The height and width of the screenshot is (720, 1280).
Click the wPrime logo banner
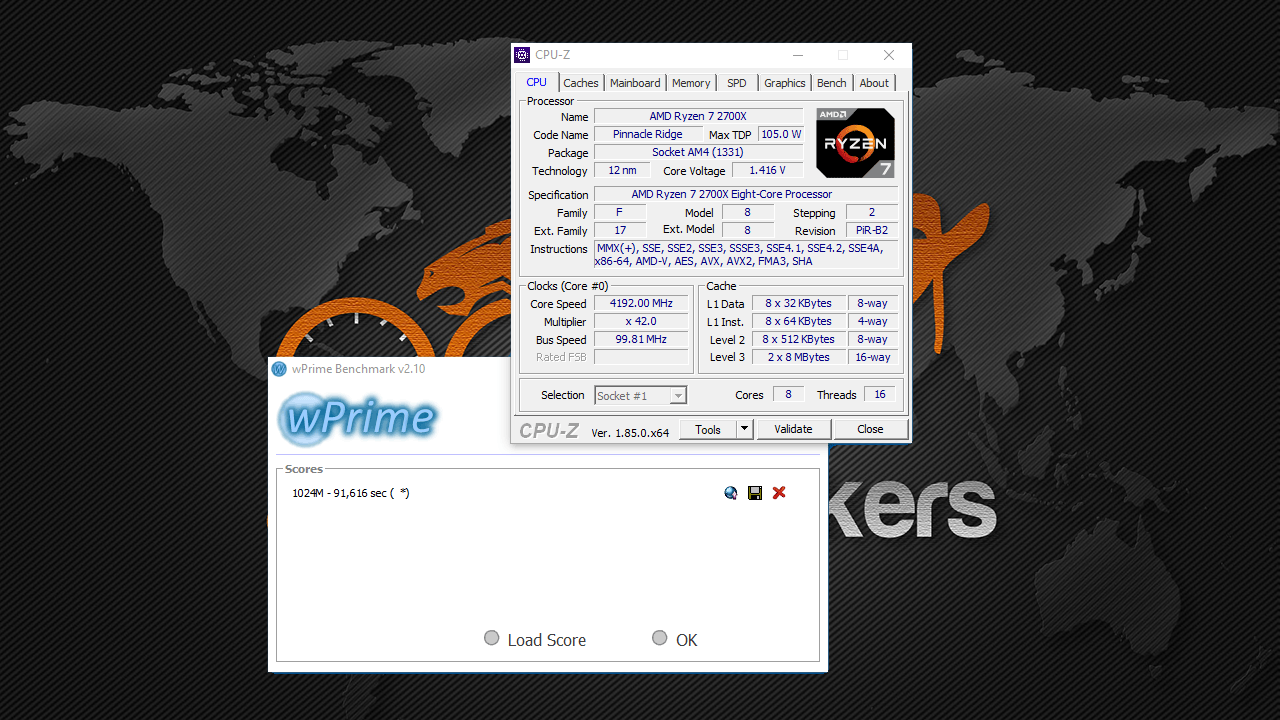357,418
